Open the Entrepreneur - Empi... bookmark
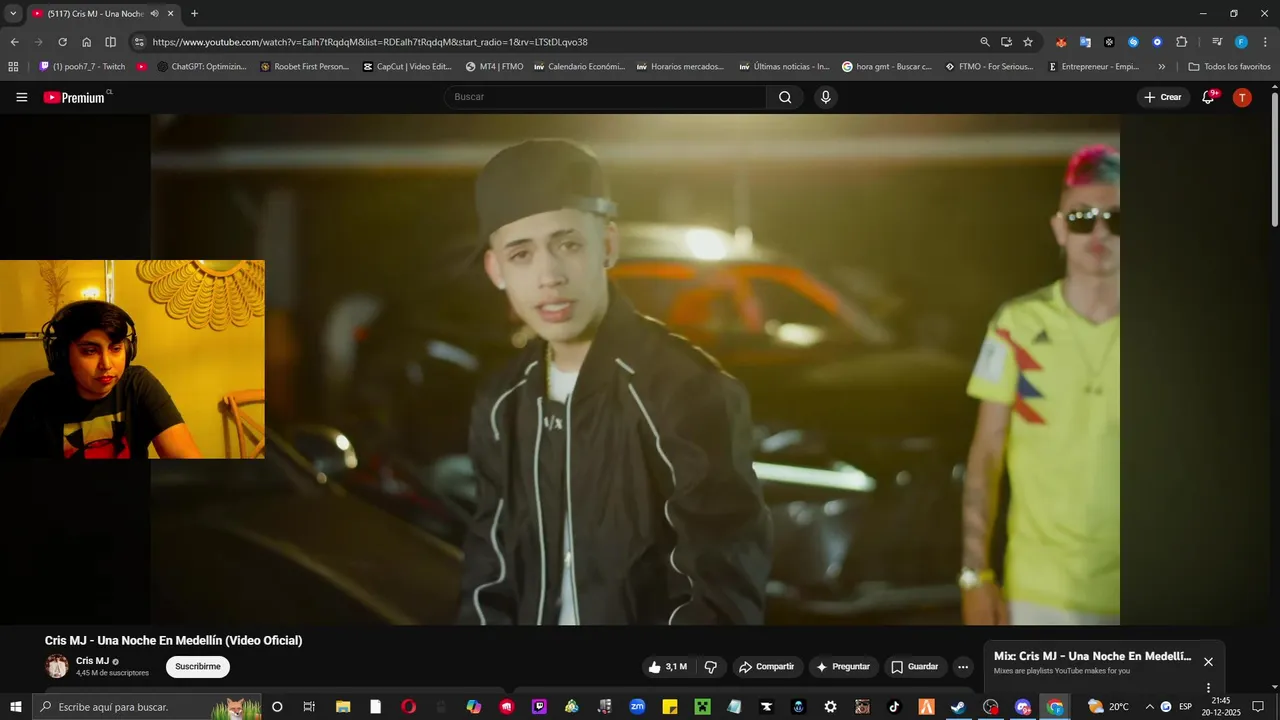 tap(1093, 67)
